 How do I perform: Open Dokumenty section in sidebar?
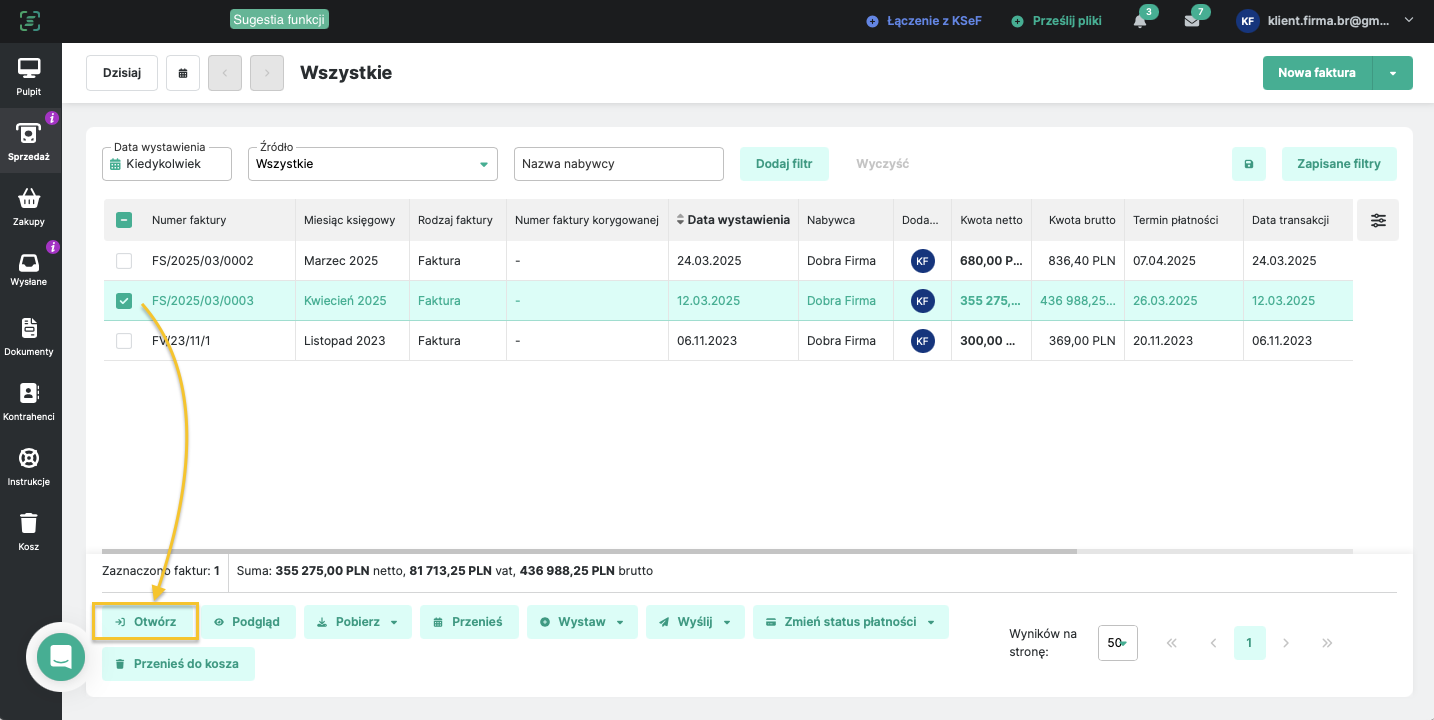pos(30,337)
